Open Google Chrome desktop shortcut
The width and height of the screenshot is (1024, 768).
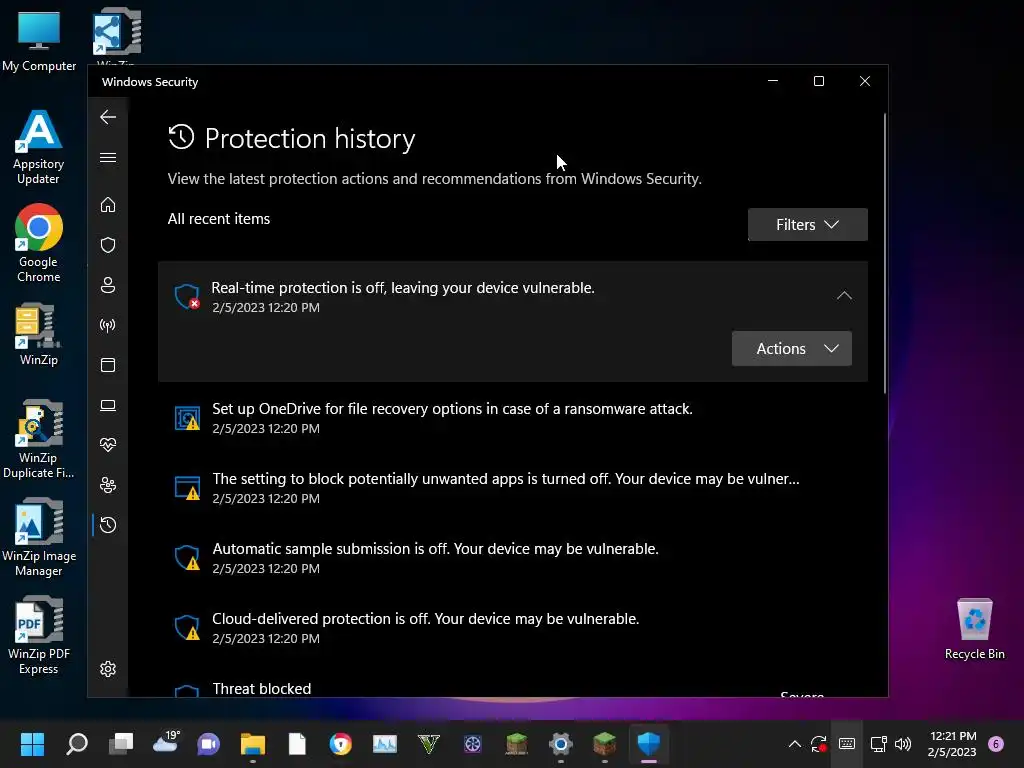click(39, 243)
